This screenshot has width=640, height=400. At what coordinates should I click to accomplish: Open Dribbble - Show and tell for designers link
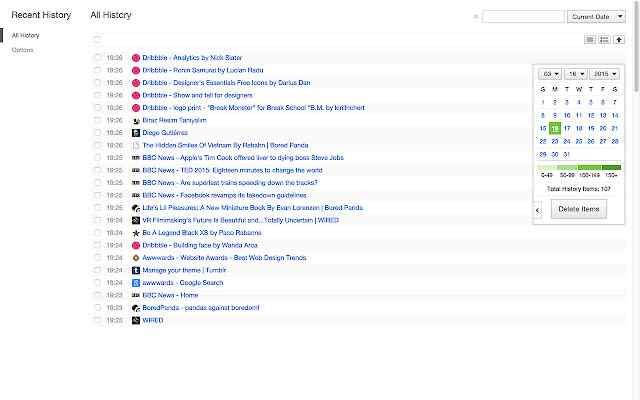(x=198, y=95)
